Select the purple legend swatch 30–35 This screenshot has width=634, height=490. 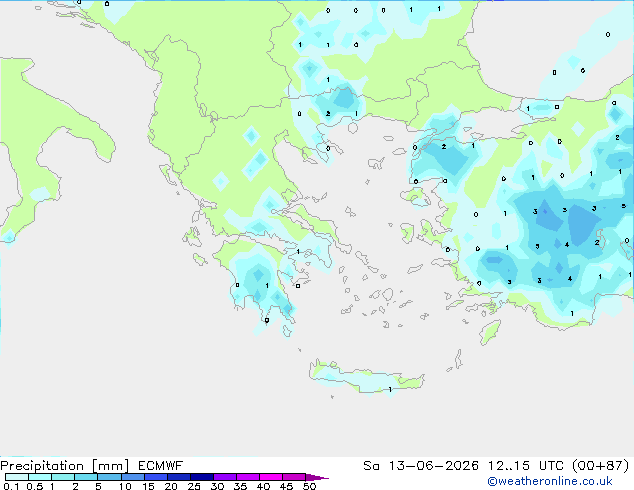224,477
